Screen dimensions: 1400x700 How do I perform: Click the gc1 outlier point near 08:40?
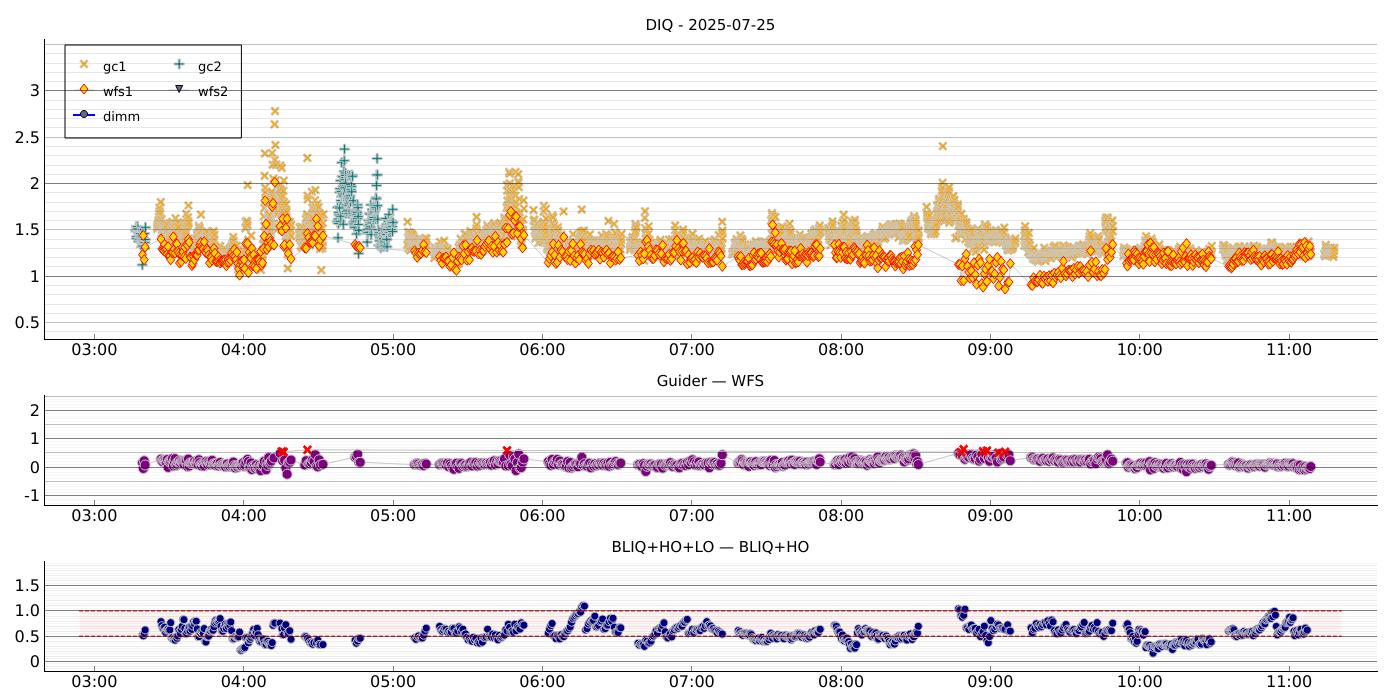tap(942, 146)
